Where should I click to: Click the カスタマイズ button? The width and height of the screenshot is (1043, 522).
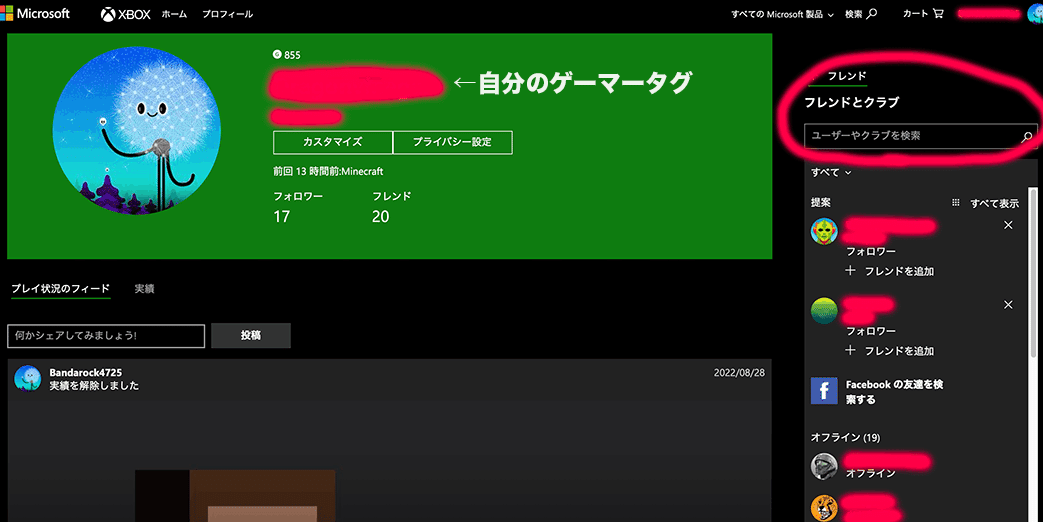point(333,142)
